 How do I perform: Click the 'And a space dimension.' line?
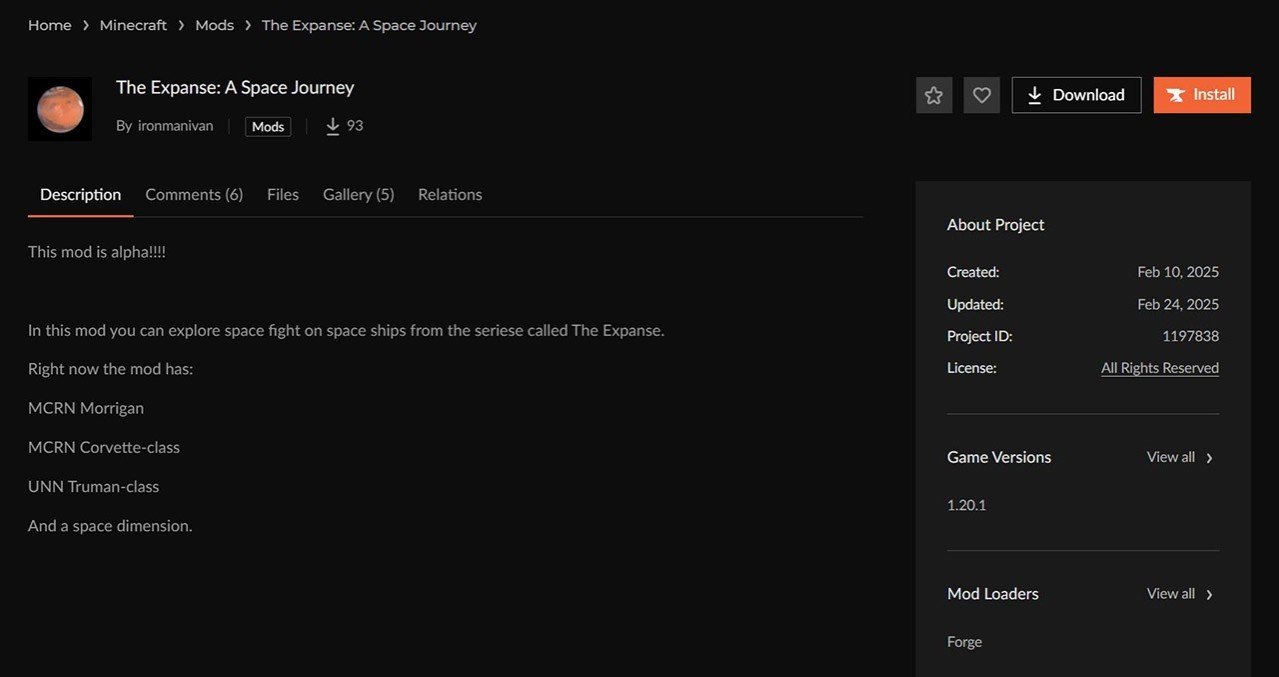(x=110, y=525)
